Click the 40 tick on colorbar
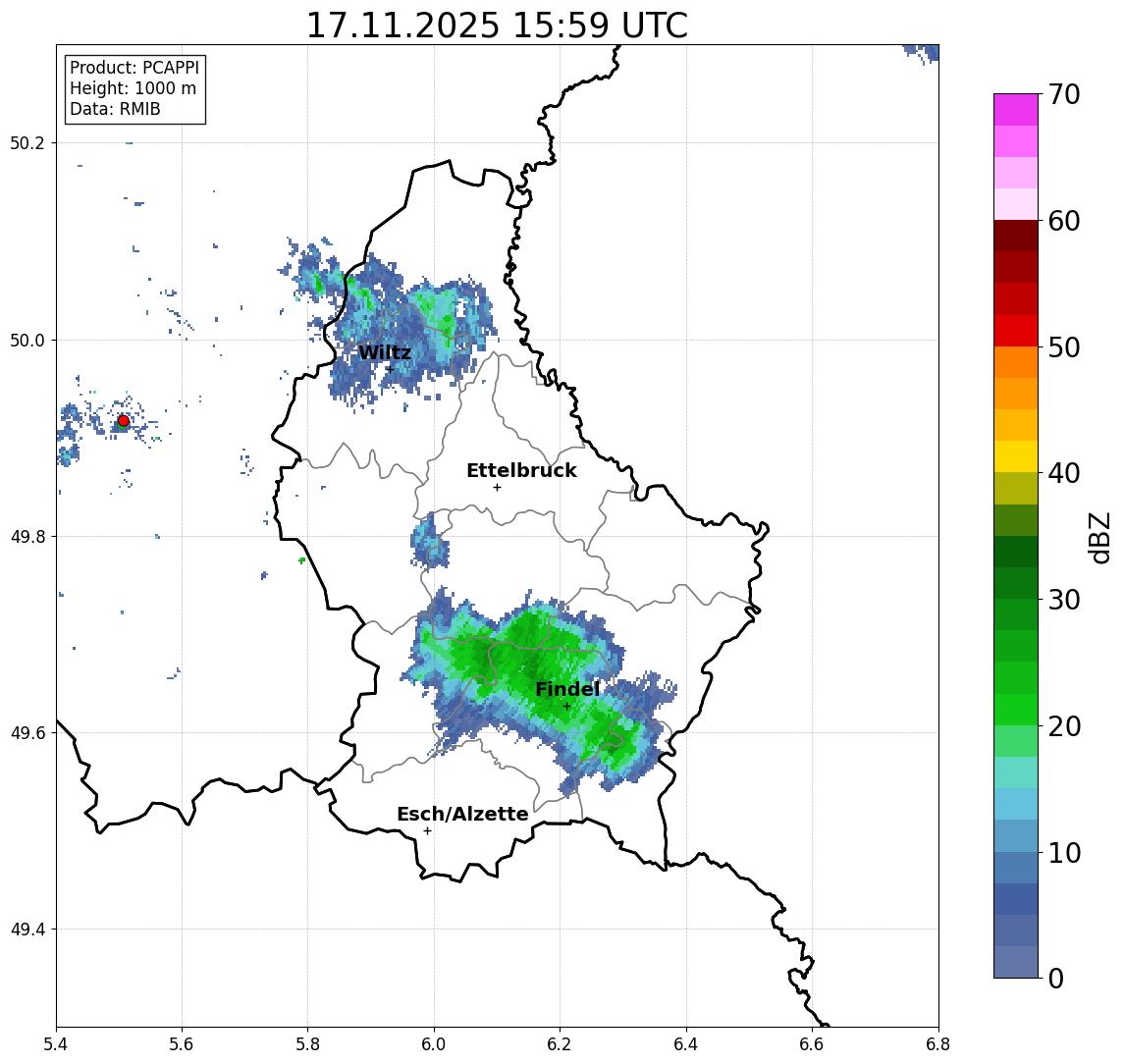1124x1064 pixels. coord(1064,473)
